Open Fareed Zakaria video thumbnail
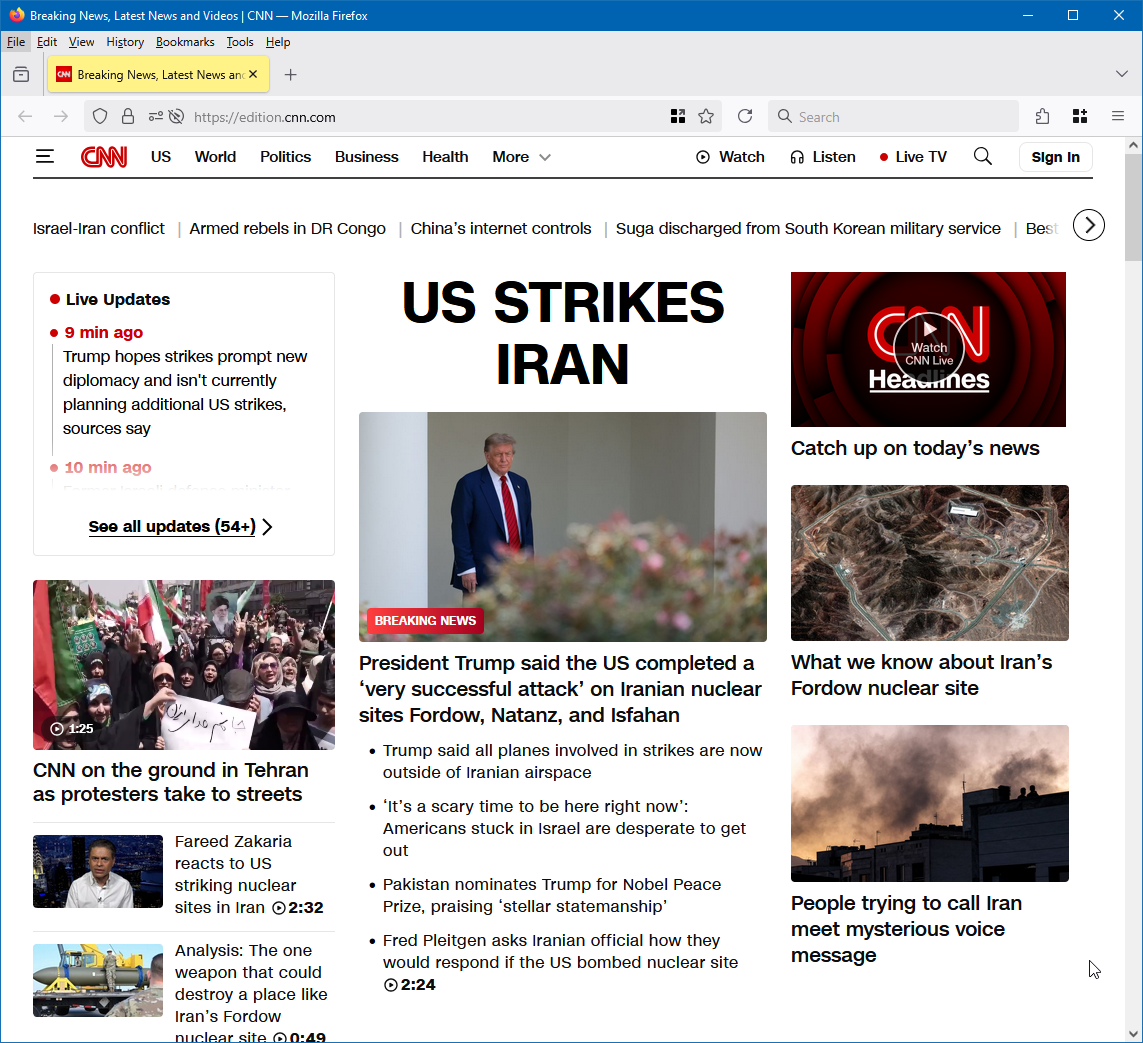Viewport: 1143px width, 1043px height. point(98,871)
